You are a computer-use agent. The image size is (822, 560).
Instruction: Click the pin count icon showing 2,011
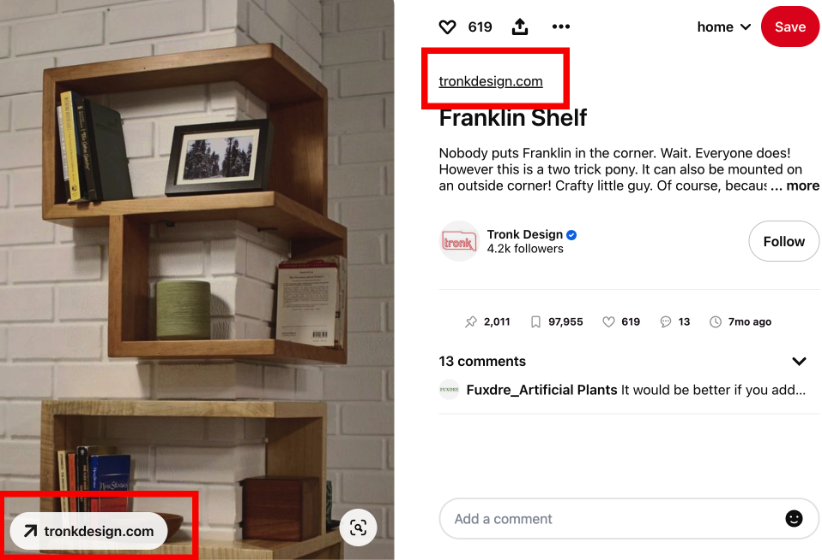click(x=471, y=322)
